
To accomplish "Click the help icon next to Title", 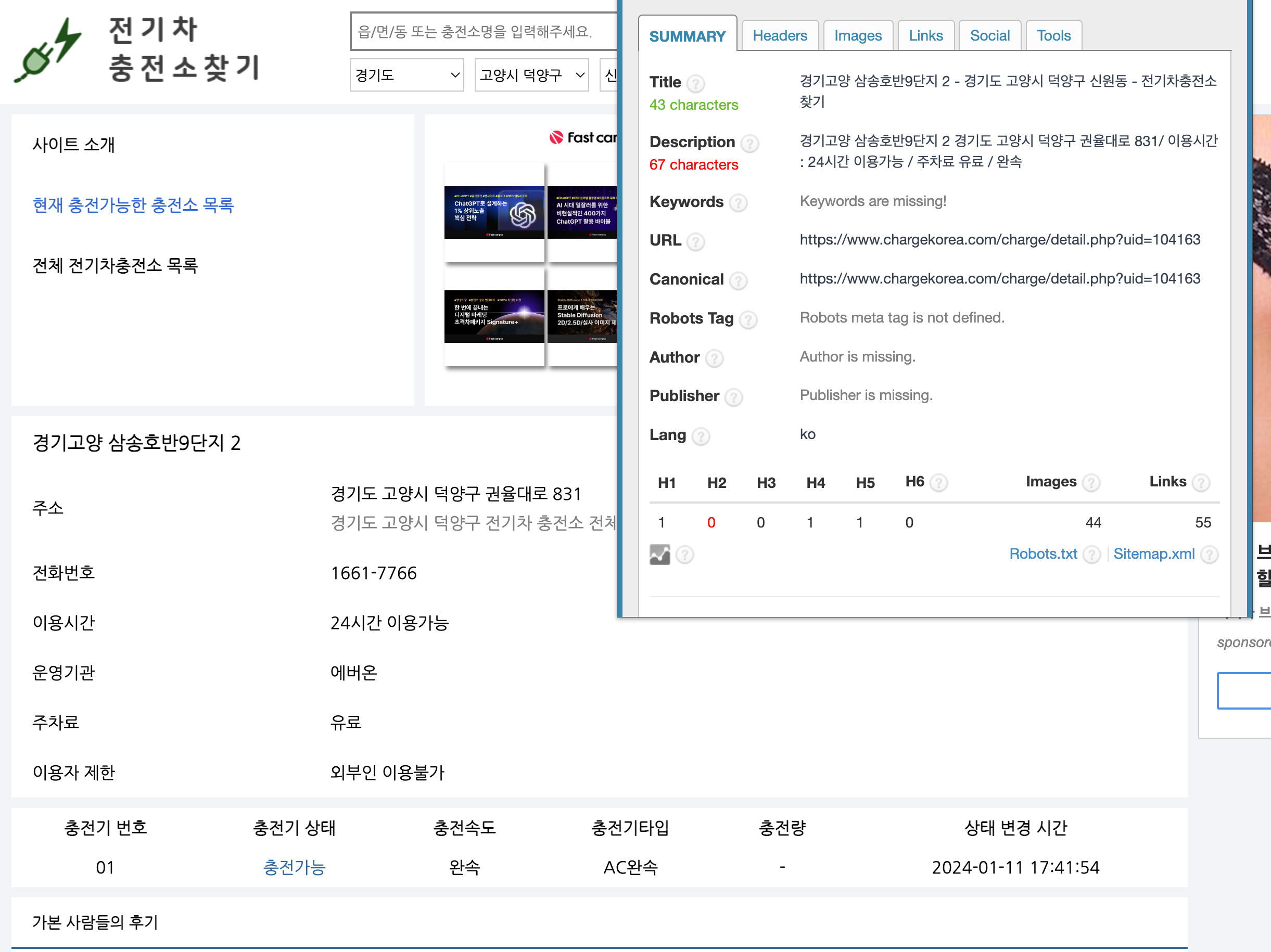I will tap(695, 83).
